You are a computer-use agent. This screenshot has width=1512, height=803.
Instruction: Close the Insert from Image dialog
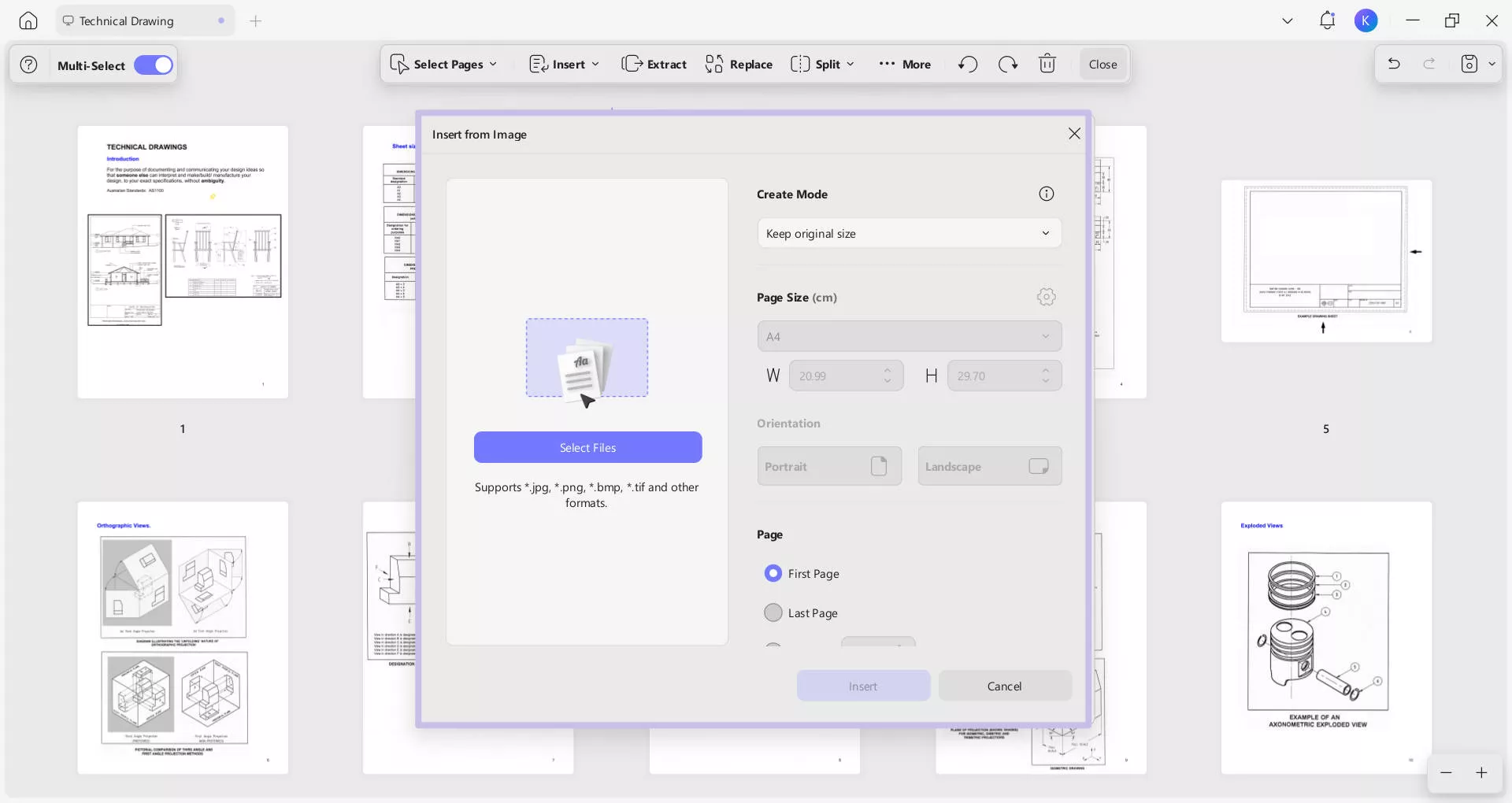[x=1074, y=134]
